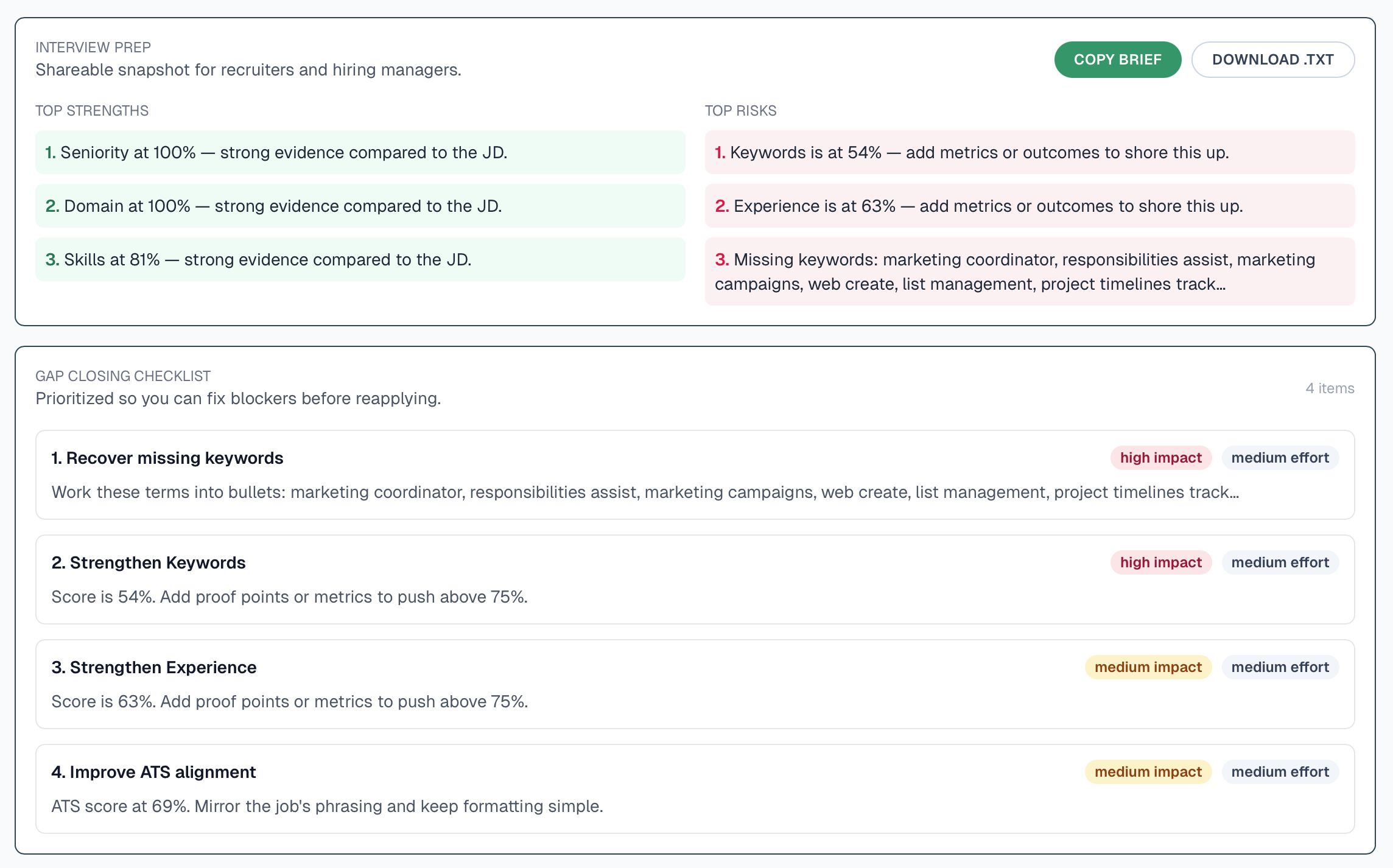
Task: Select the TOP STRENGTHS section header
Action: pos(91,111)
